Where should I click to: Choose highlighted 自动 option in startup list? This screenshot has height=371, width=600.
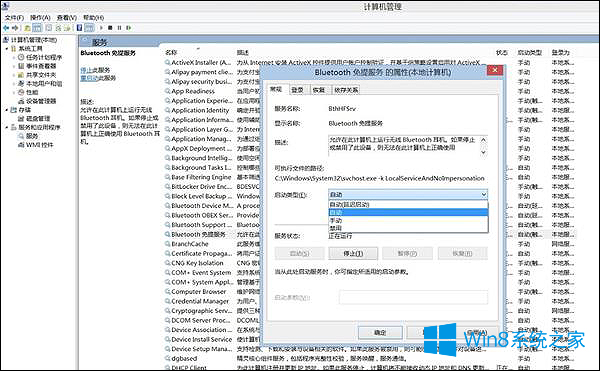408,212
